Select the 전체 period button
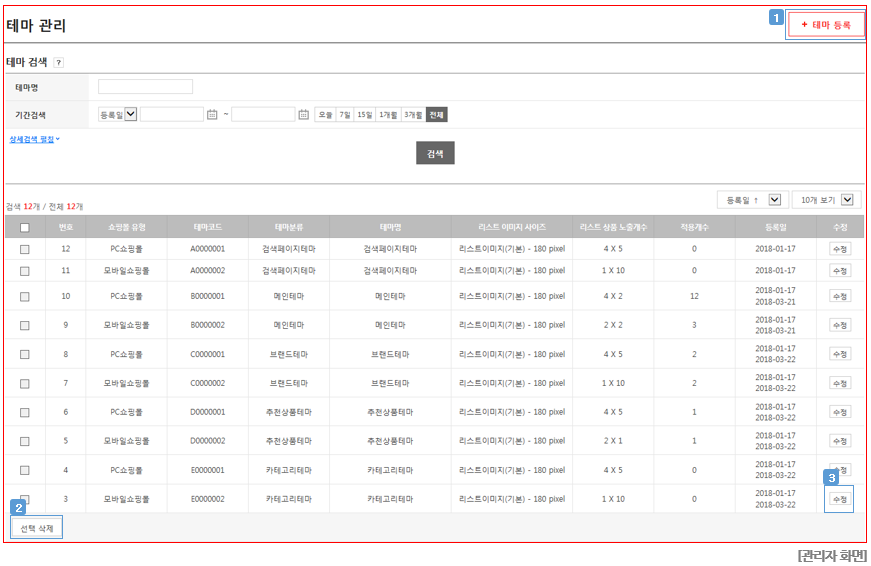Screen dimensions: 871x566 (437, 115)
